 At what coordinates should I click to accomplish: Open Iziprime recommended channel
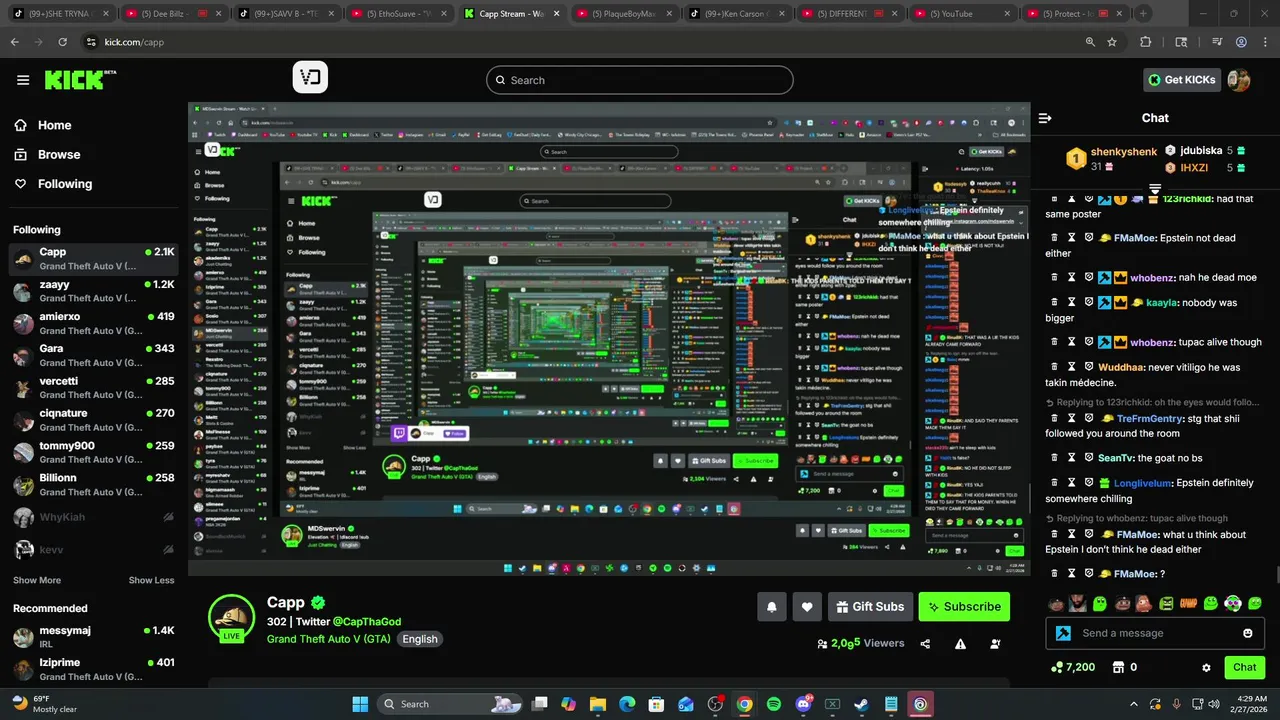94,669
